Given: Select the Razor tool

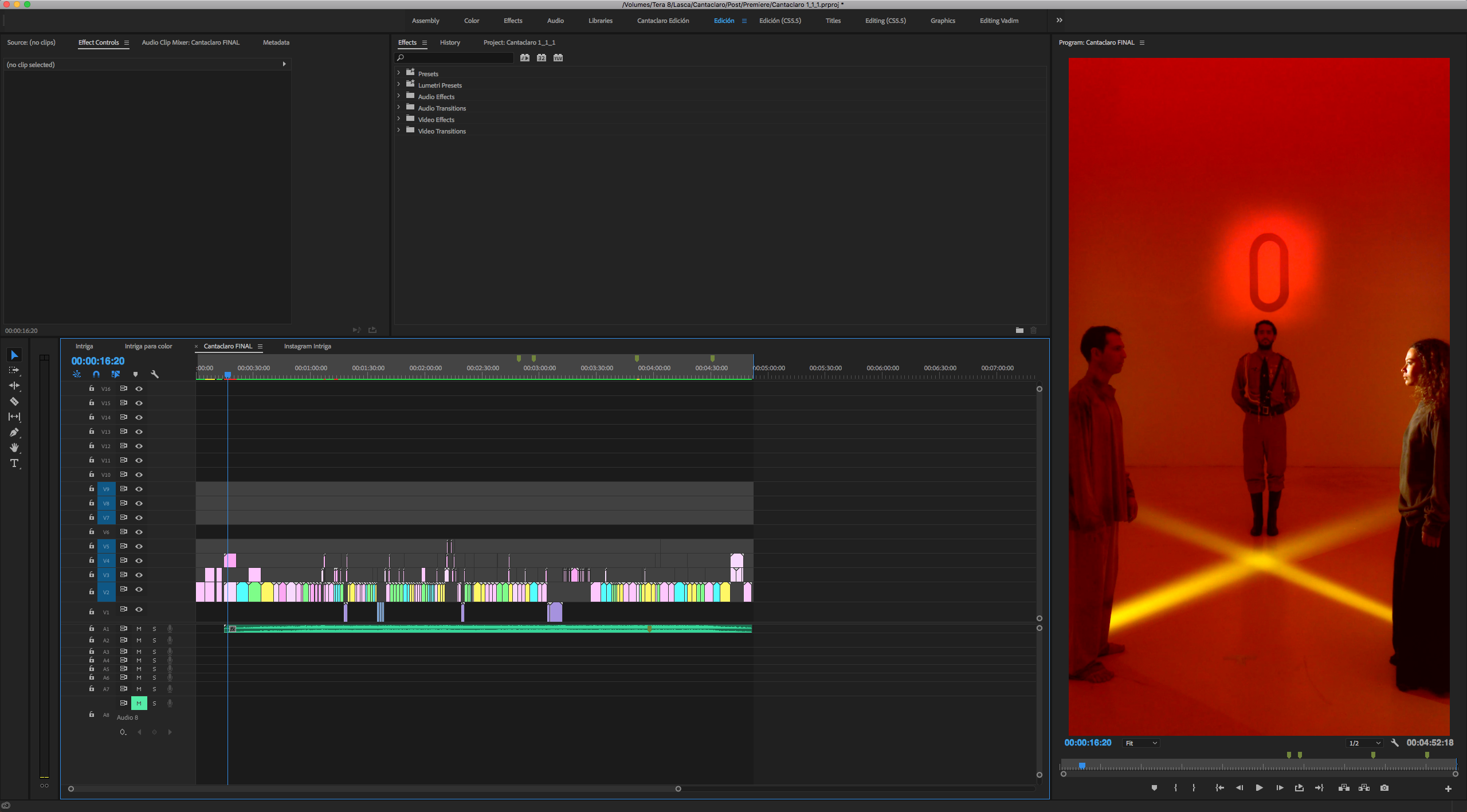Looking at the screenshot, I should point(14,401).
